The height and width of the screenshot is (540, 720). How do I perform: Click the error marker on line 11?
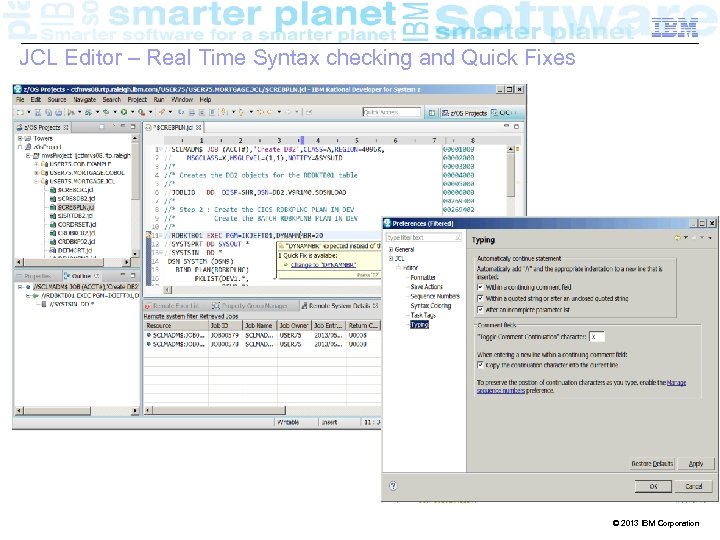[x=148, y=235]
